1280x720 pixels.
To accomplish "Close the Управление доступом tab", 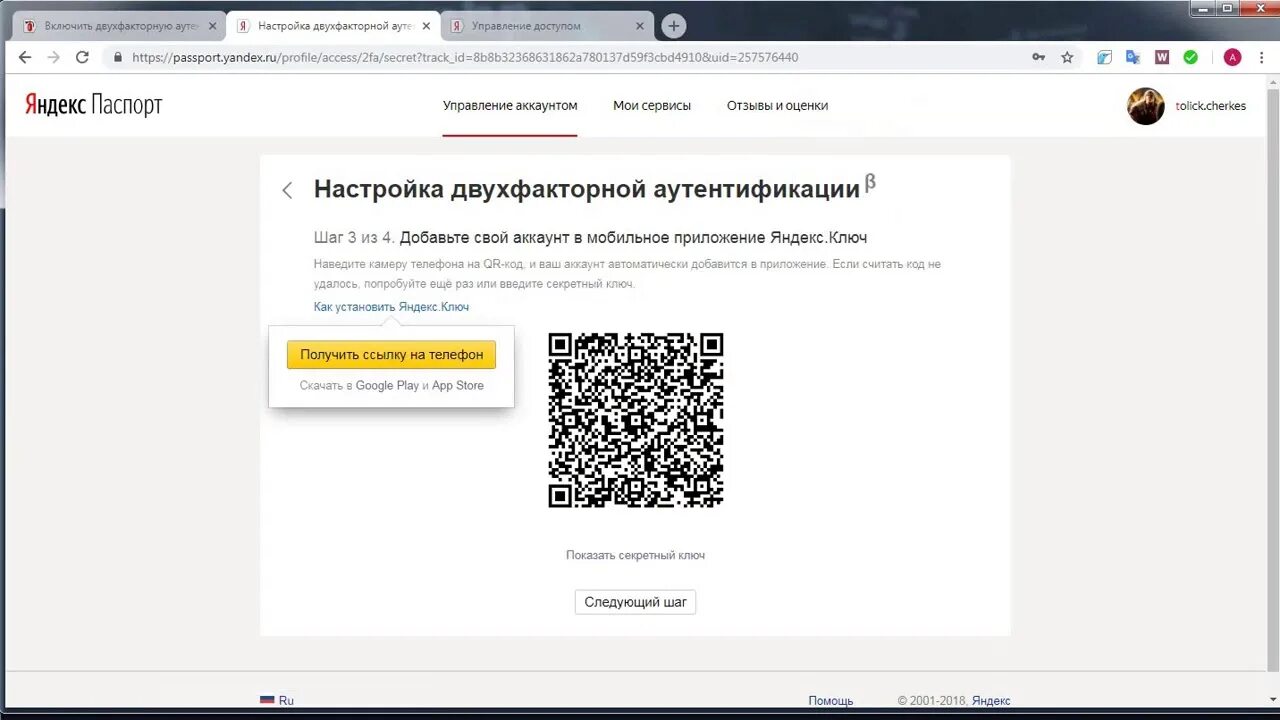I will tap(640, 26).
